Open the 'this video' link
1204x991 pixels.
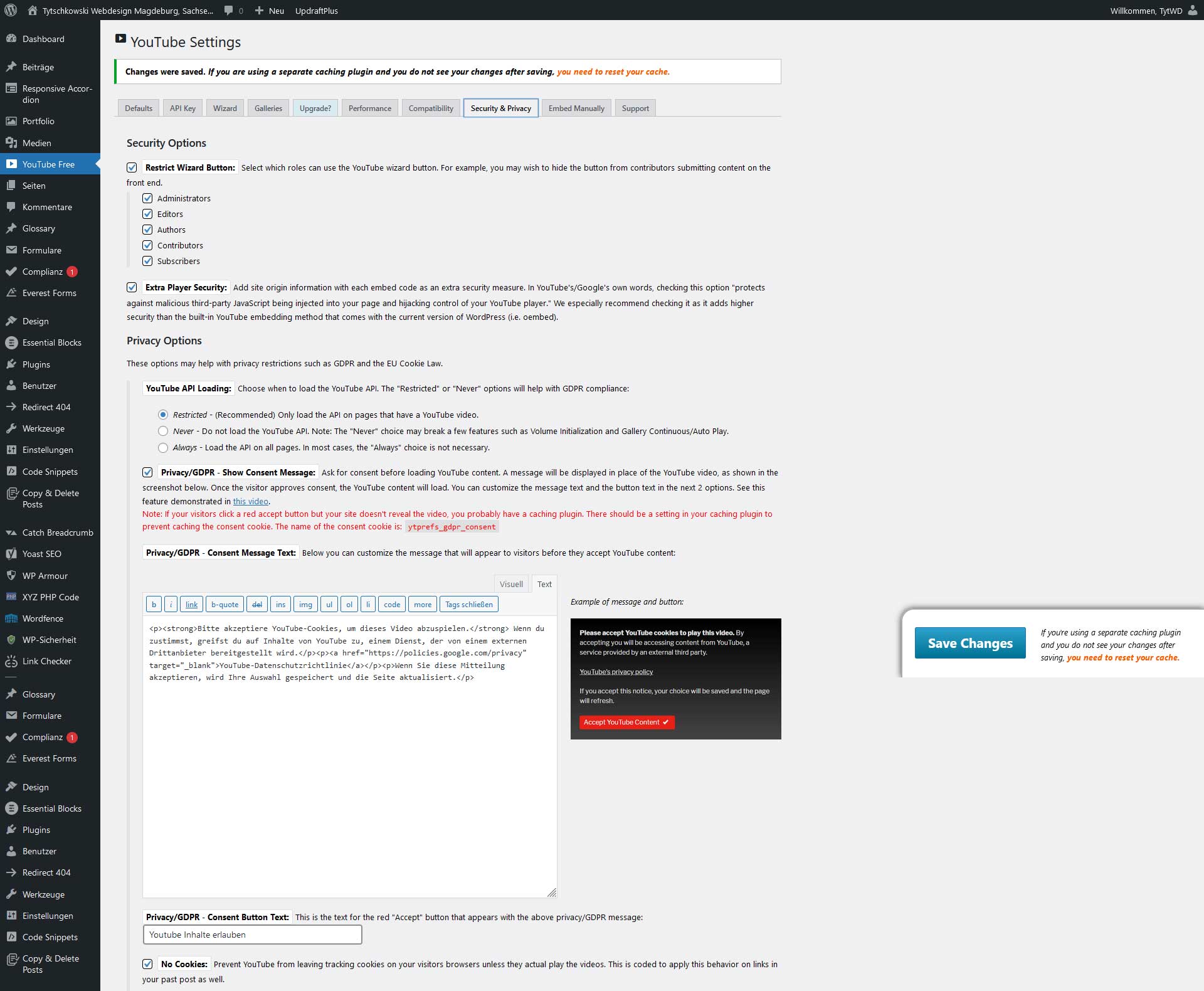[x=251, y=501]
